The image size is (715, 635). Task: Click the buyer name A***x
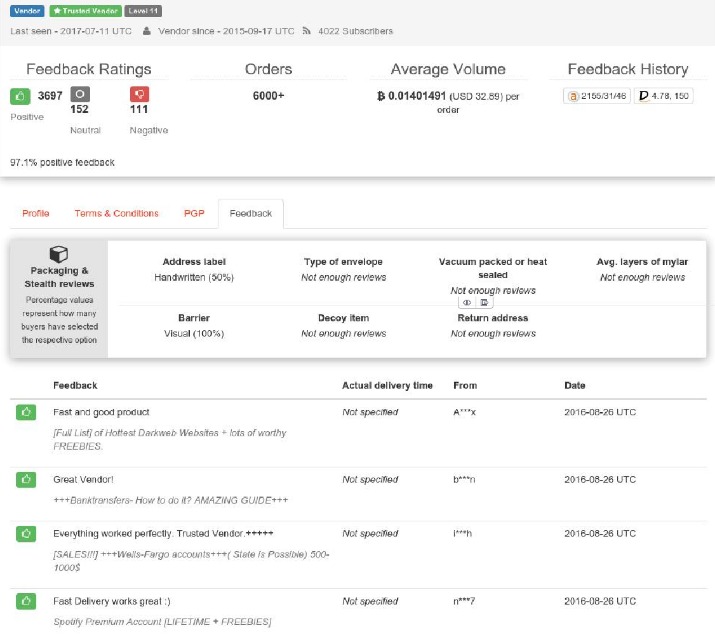pyautogui.click(x=464, y=412)
